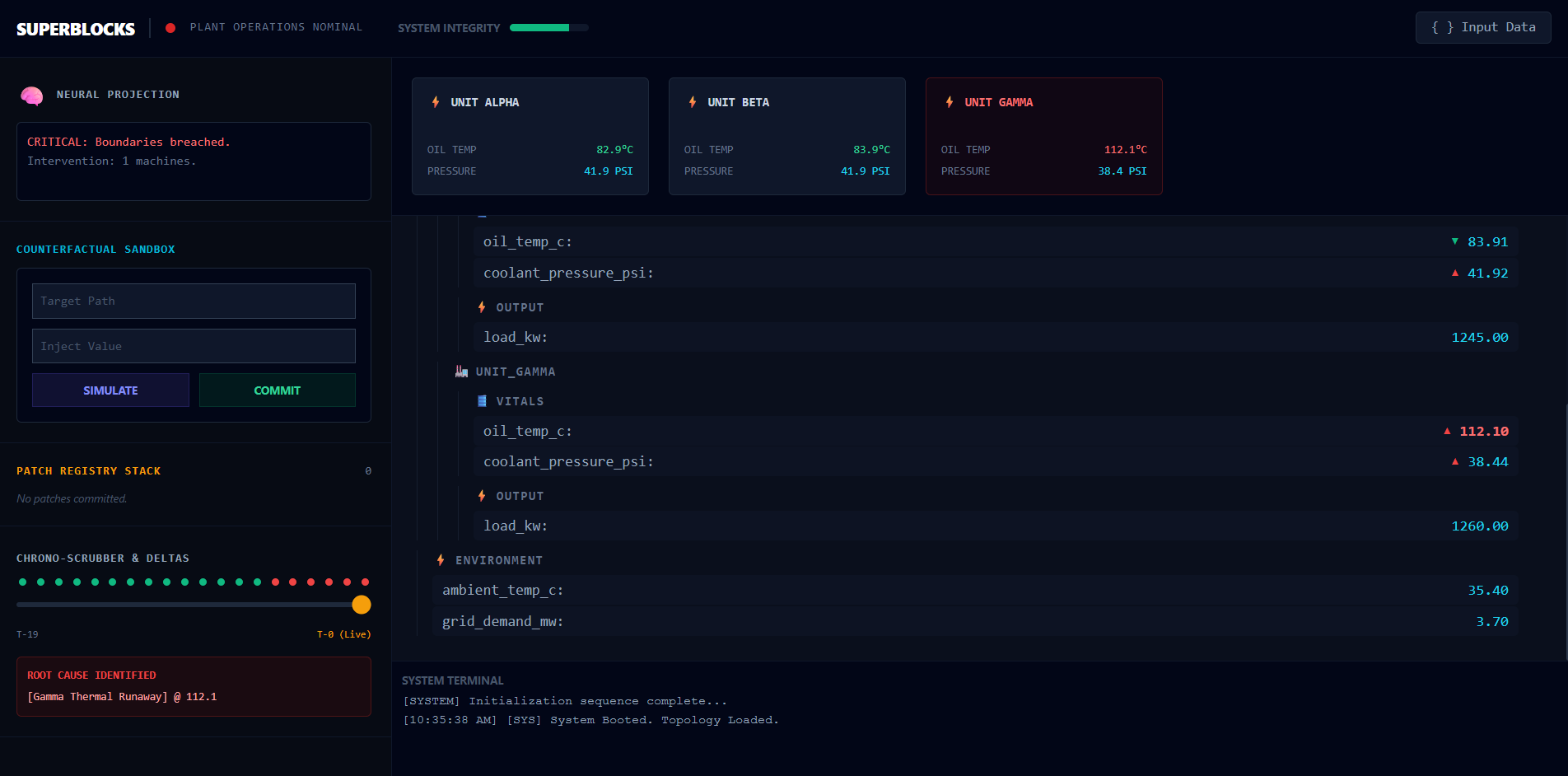
Task: Select the Unit Alpha card title
Action: [484, 102]
